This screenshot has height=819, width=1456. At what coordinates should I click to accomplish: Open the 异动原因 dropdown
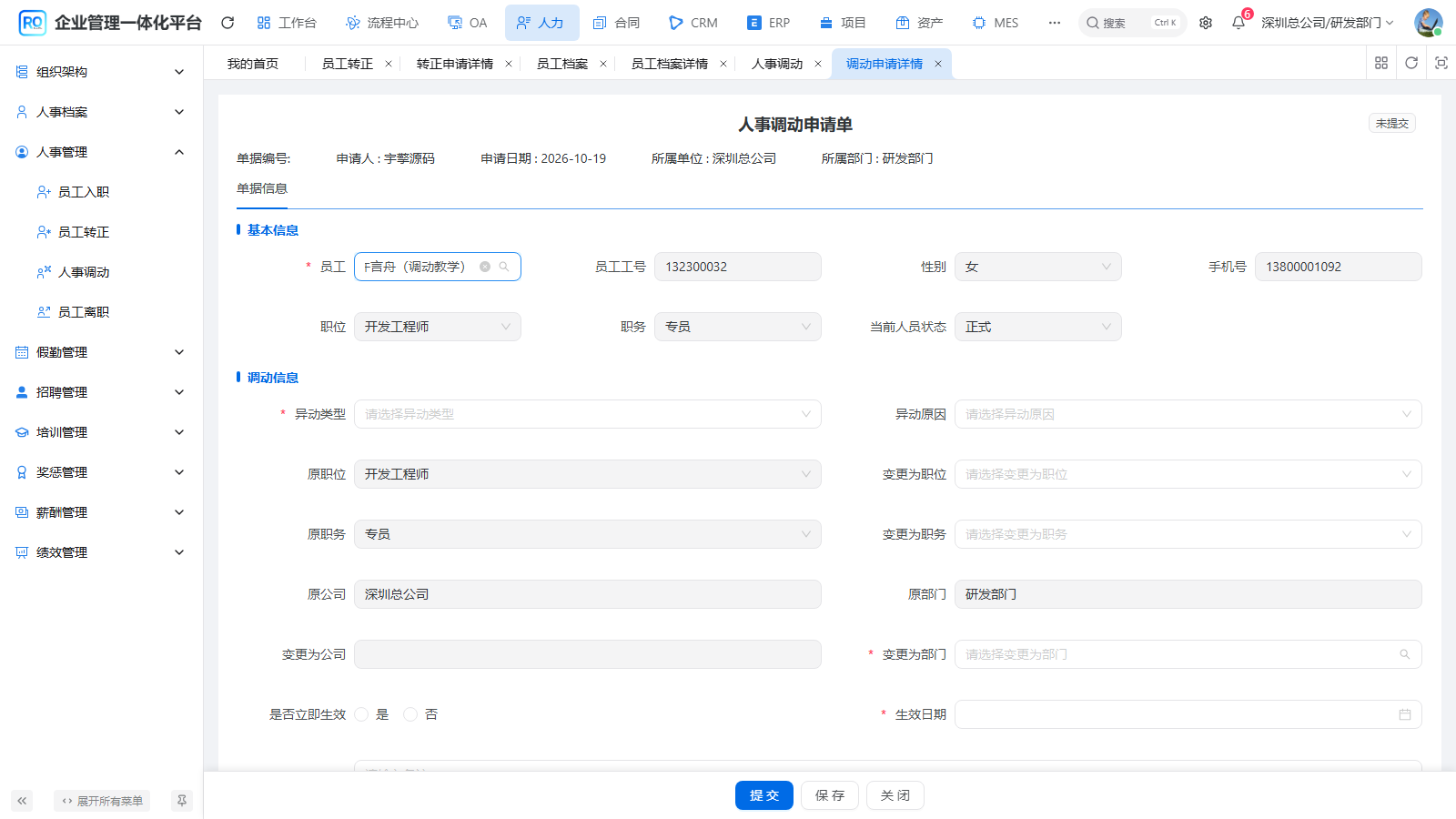[1188, 414]
